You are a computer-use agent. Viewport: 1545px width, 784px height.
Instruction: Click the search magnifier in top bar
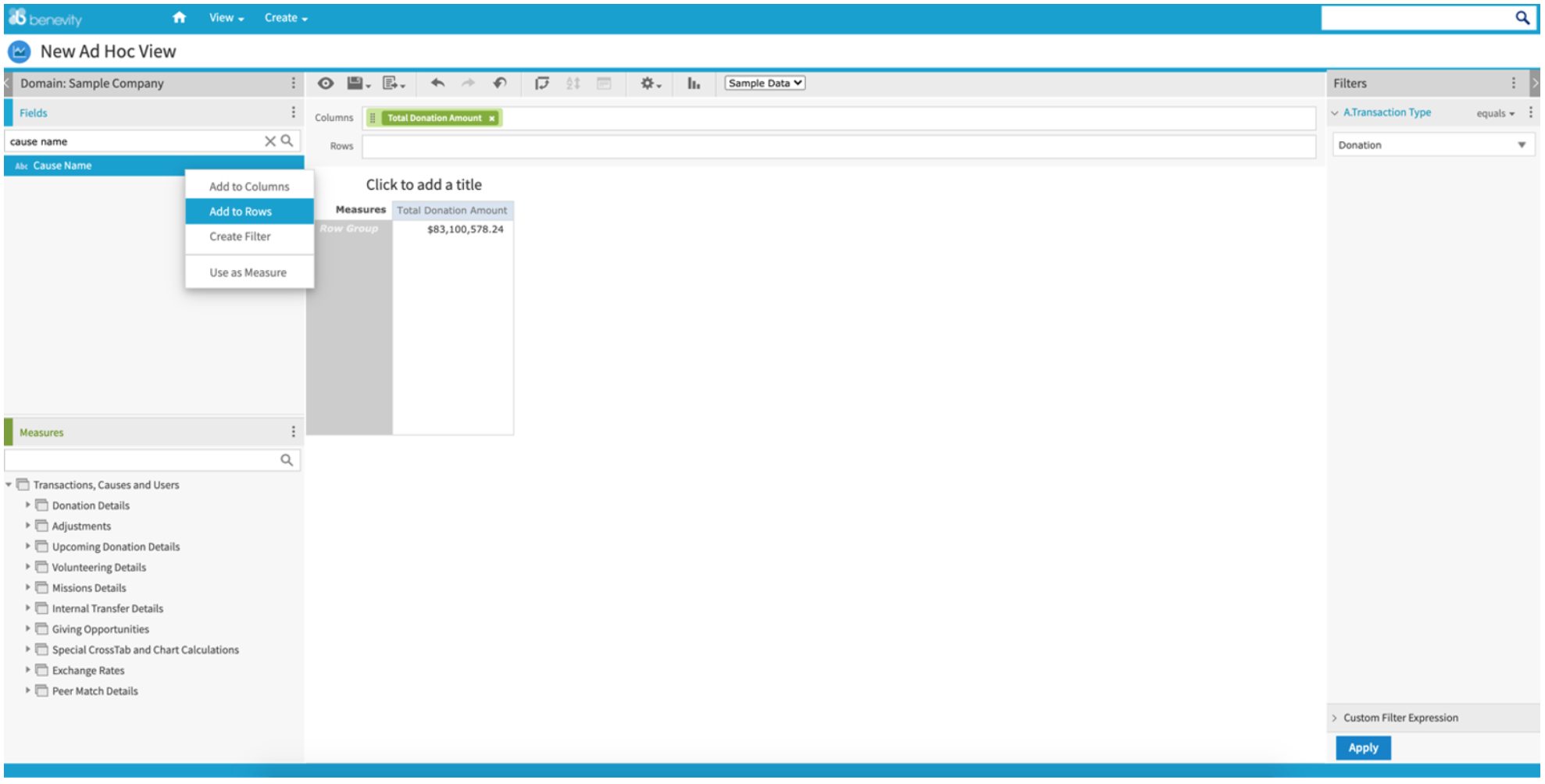tap(1522, 17)
